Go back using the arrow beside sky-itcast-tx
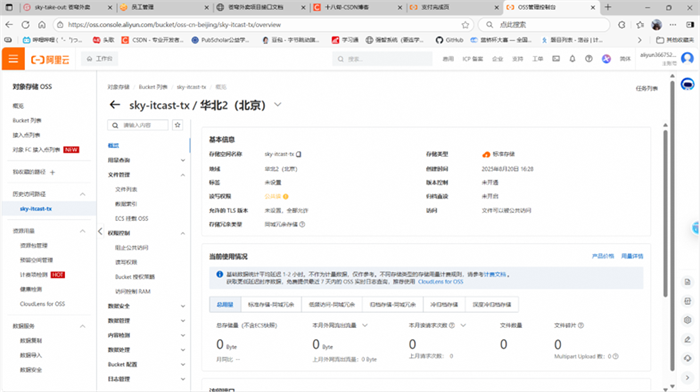The image size is (700, 392). 115,105
